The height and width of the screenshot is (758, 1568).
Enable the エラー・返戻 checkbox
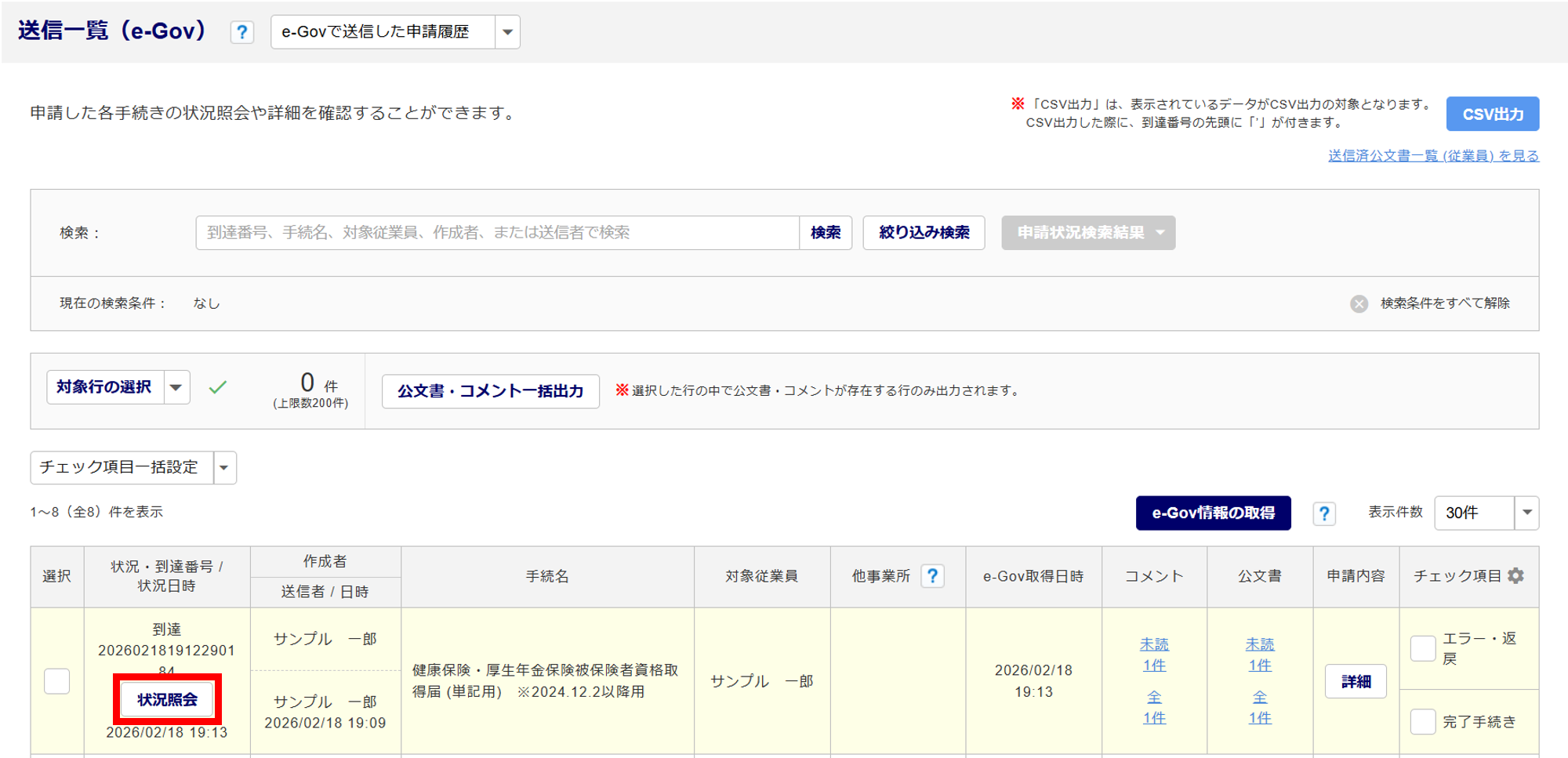click(1422, 649)
